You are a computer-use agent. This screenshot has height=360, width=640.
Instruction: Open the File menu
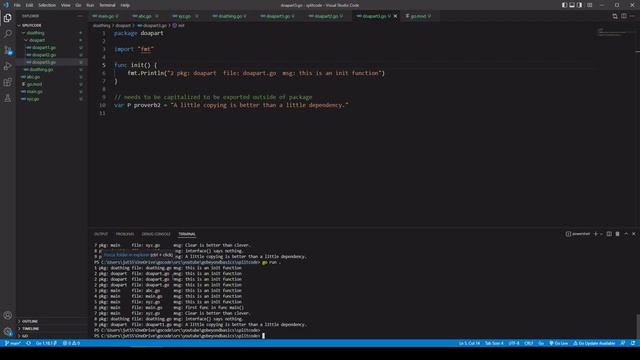17,5
